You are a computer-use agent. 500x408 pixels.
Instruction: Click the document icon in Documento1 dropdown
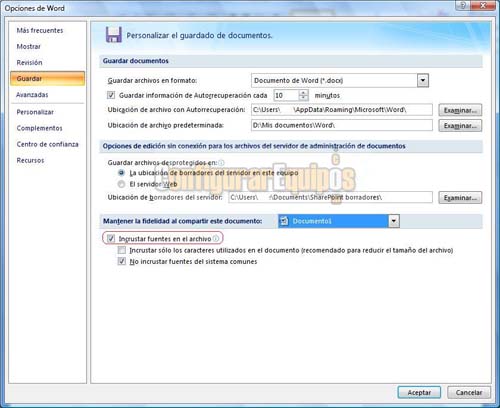(x=284, y=221)
